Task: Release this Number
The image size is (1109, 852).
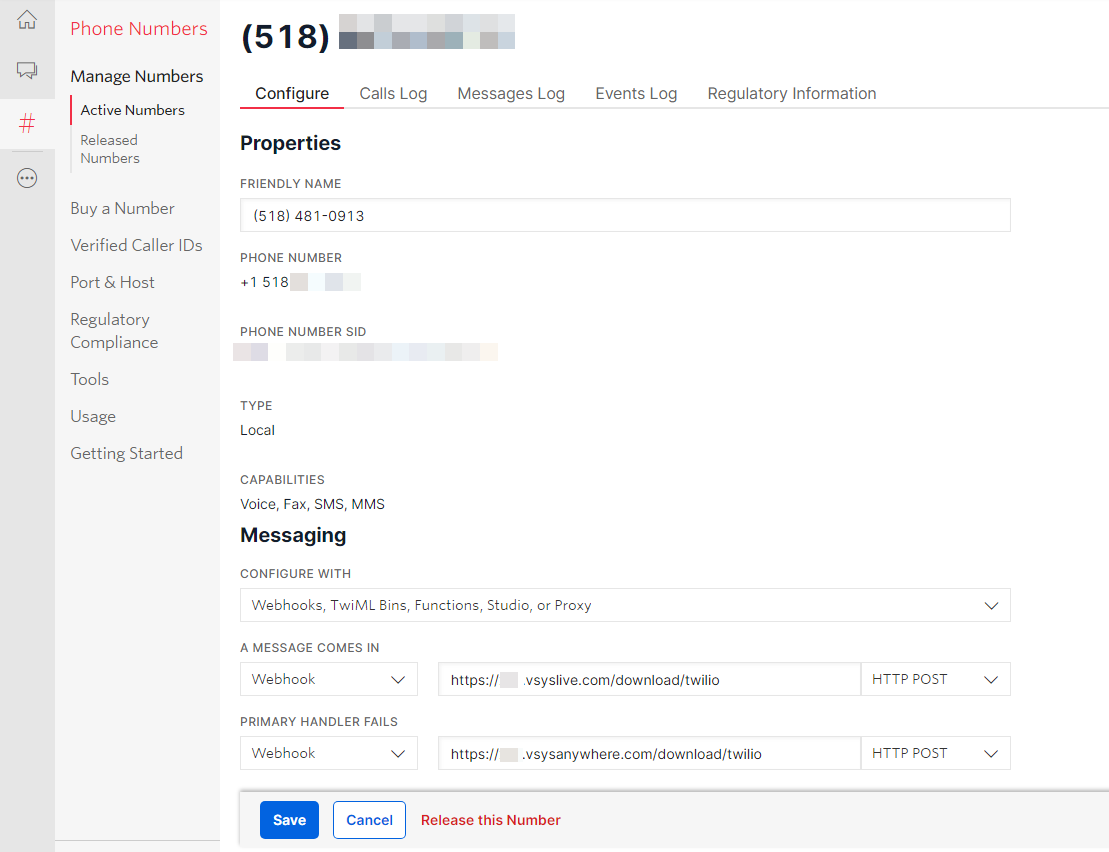Action: (x=491, y=819)
